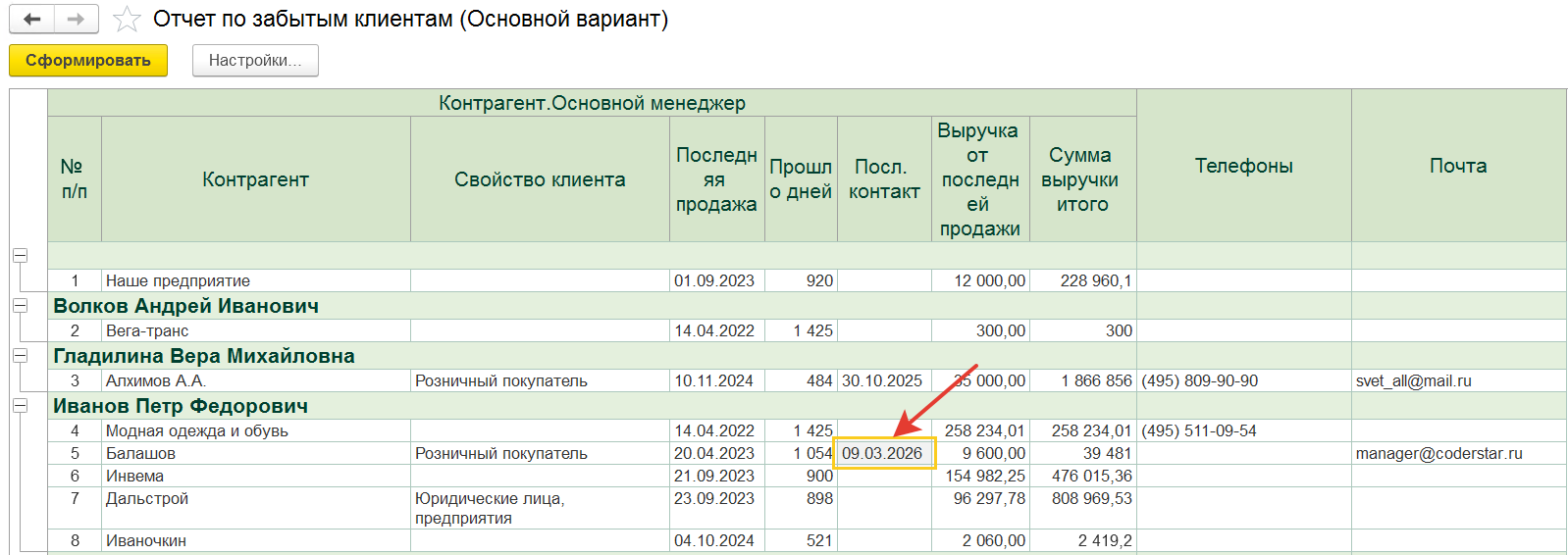Select the 2 419,2 total cell
The width and height of the screenshot is (1568, 555).
tap(1082, 540)
